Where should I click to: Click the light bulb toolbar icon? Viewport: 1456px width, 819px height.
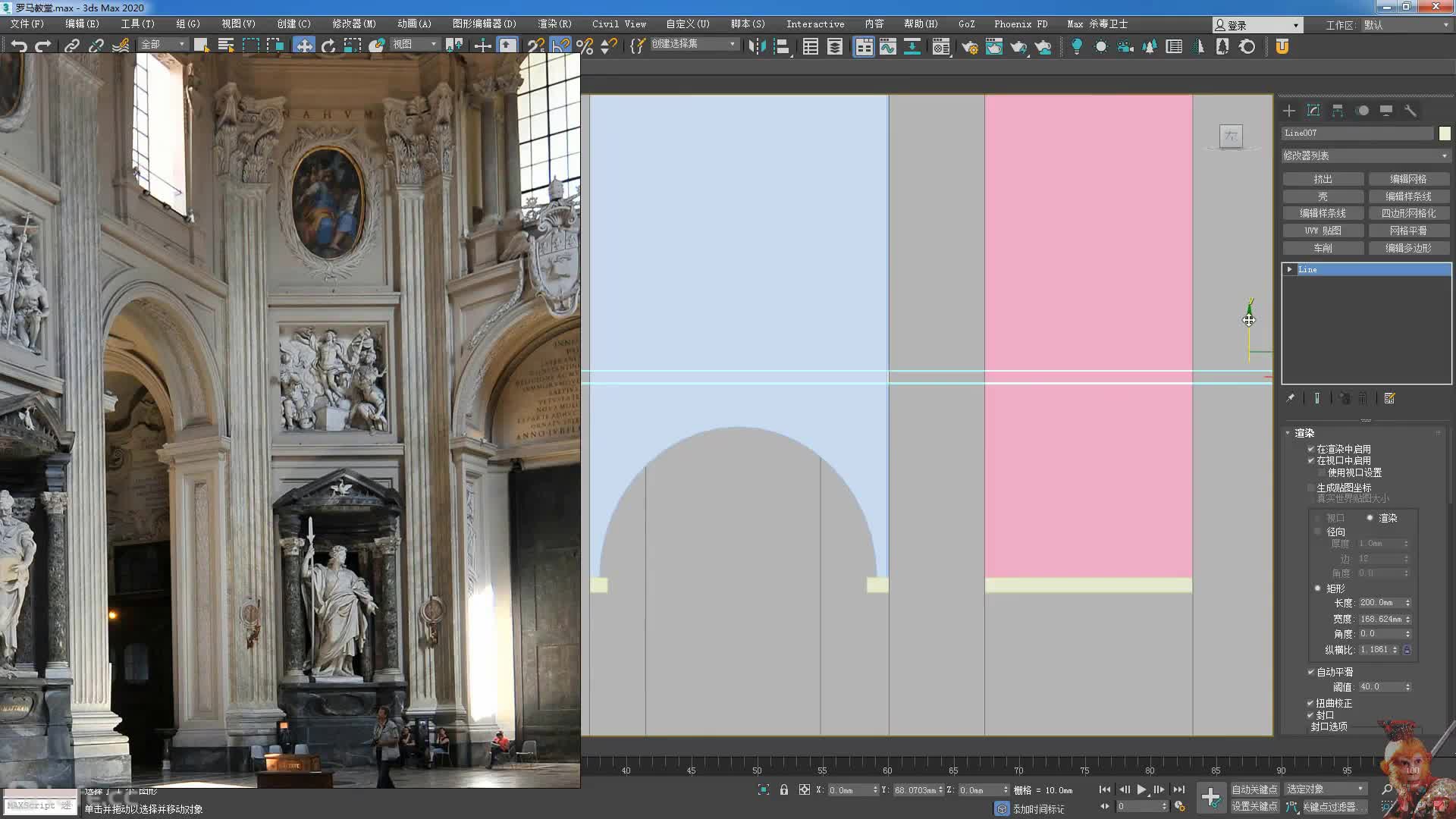click(1076, 47)
